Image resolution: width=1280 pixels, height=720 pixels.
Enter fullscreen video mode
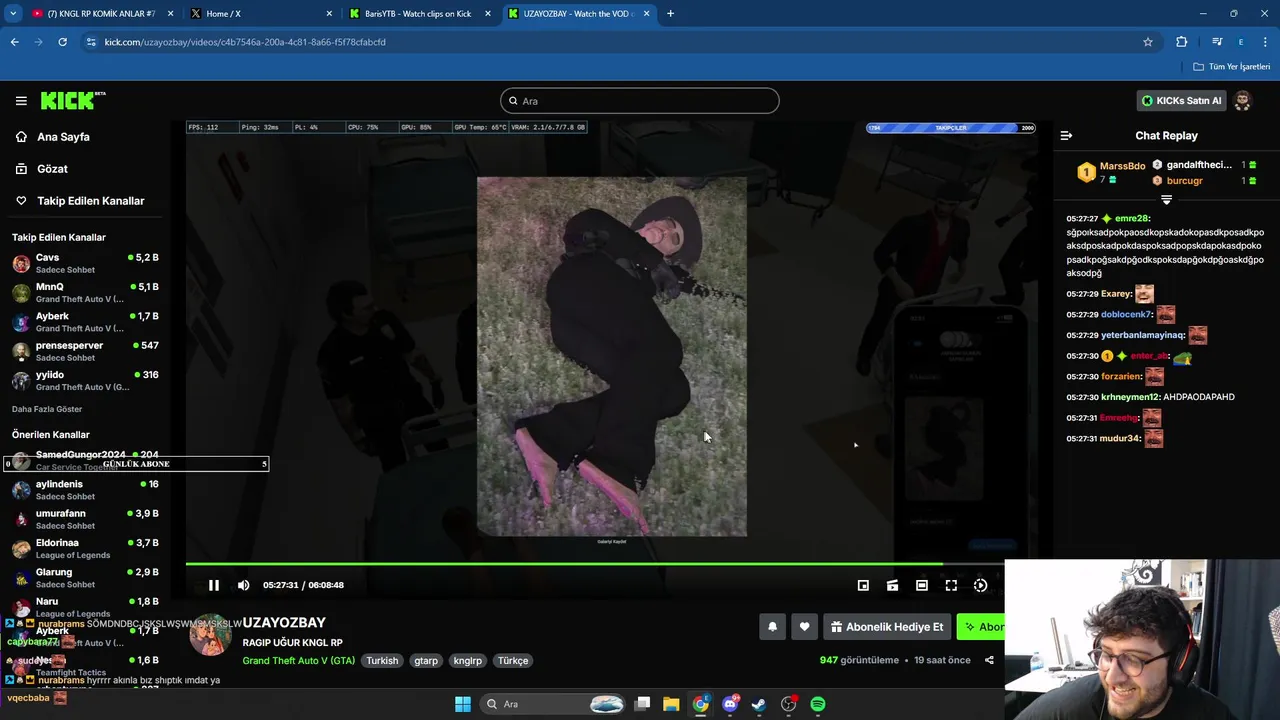point(951,585)
